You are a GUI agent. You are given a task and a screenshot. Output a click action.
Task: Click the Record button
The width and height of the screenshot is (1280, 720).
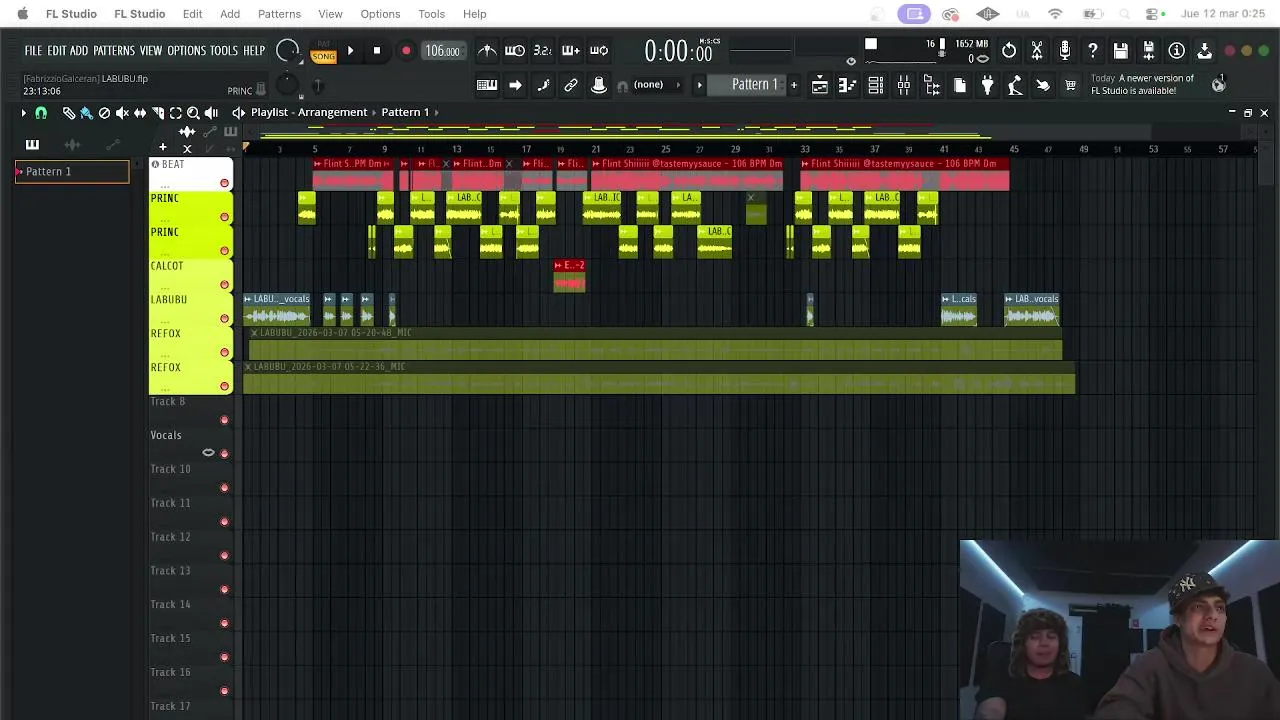click(x=406, y=51)
